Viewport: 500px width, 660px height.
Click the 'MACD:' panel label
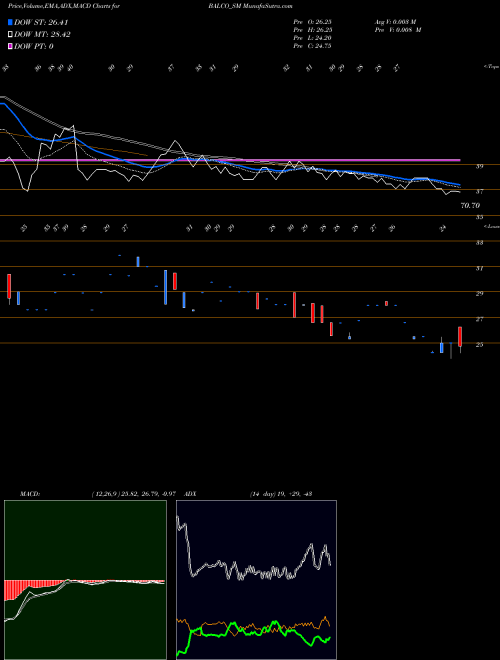coord(30,494)
